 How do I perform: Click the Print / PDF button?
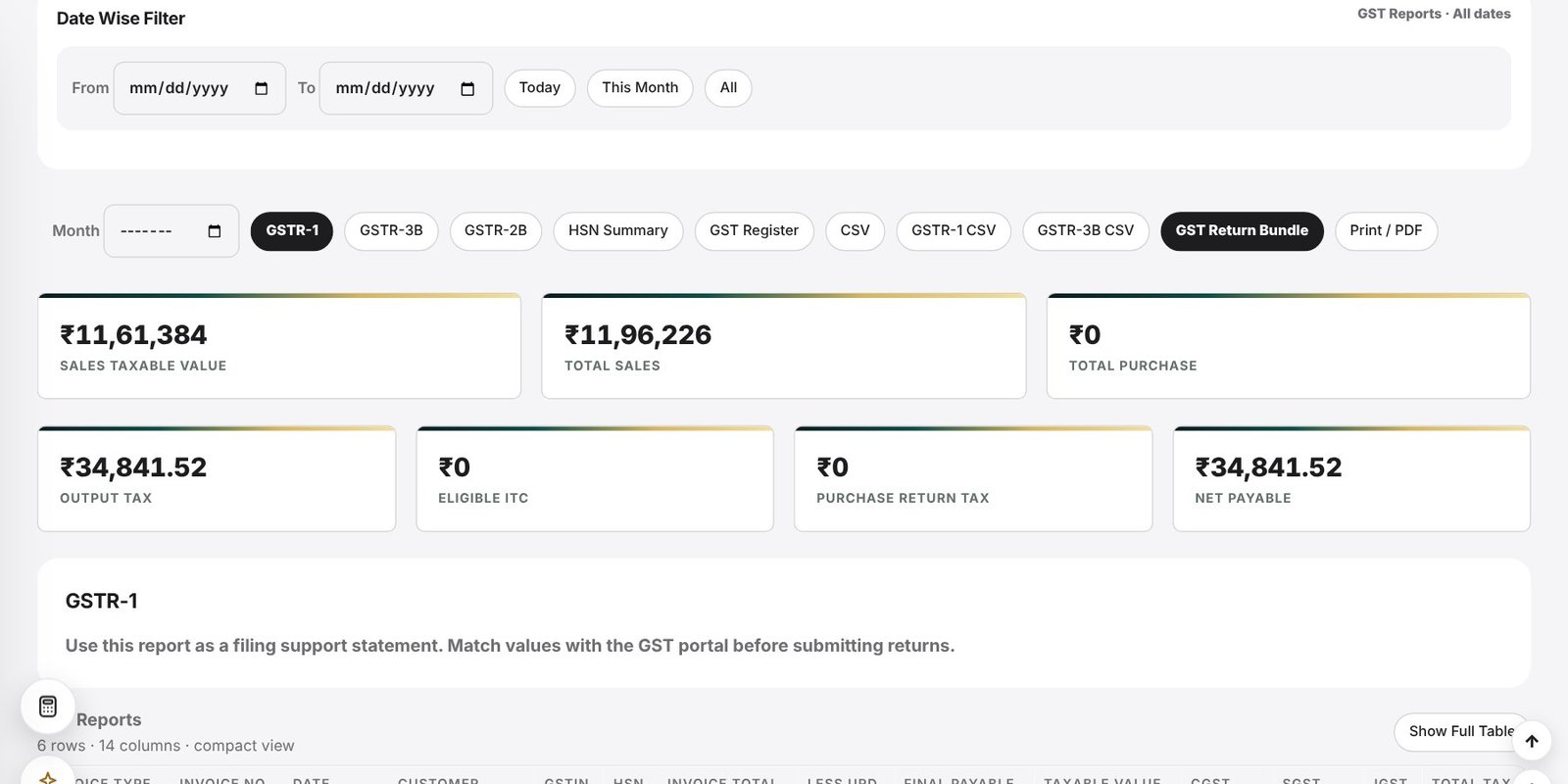coord(1386,231)
